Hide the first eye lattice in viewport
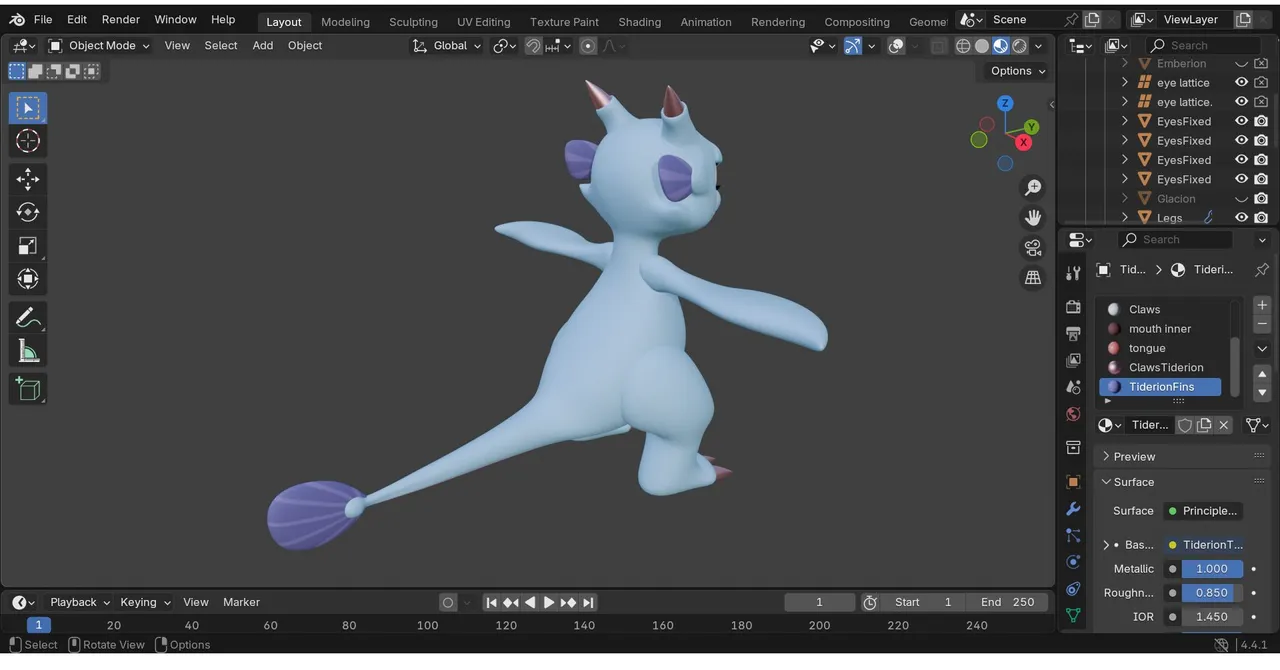 tap(1241, 82)
